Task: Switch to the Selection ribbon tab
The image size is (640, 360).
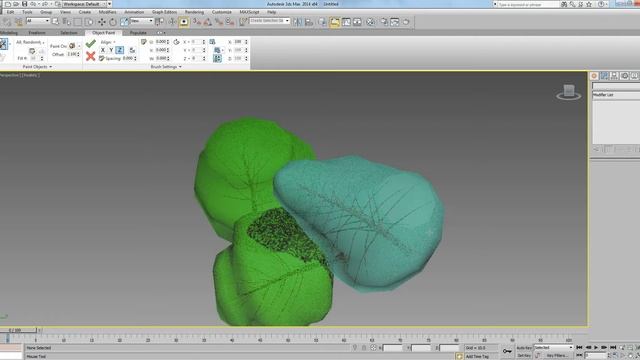Action: click(69, 33)
